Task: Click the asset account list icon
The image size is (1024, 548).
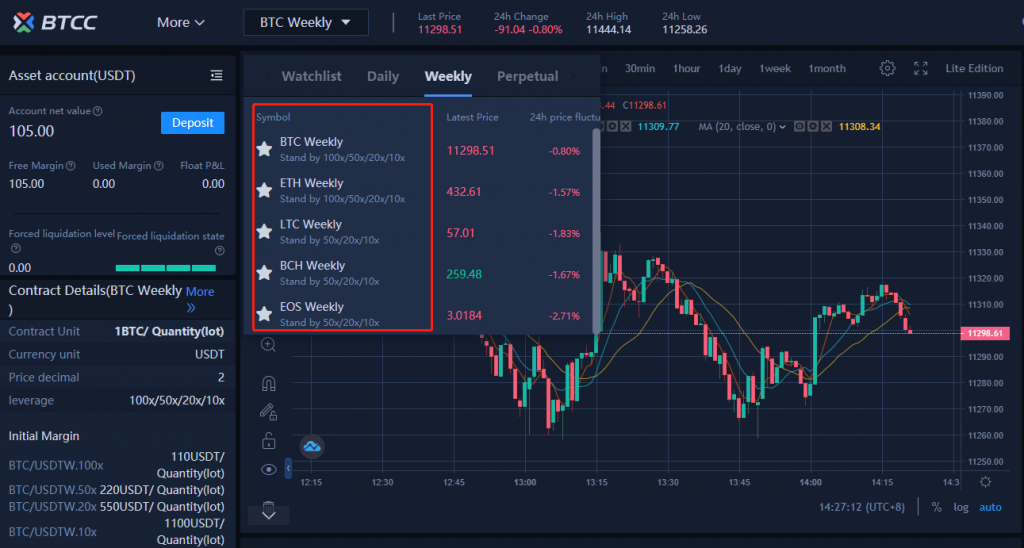Action: click(216, 76)
